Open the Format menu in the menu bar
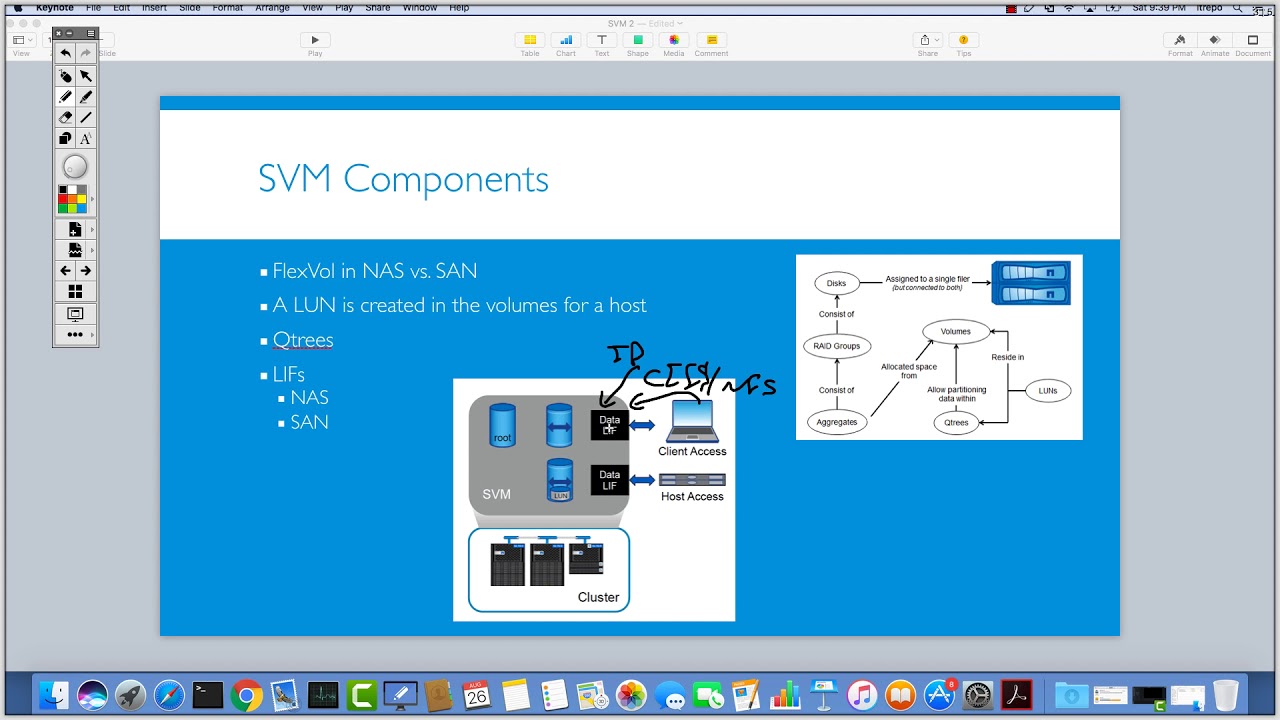 [x=227, y=7]
